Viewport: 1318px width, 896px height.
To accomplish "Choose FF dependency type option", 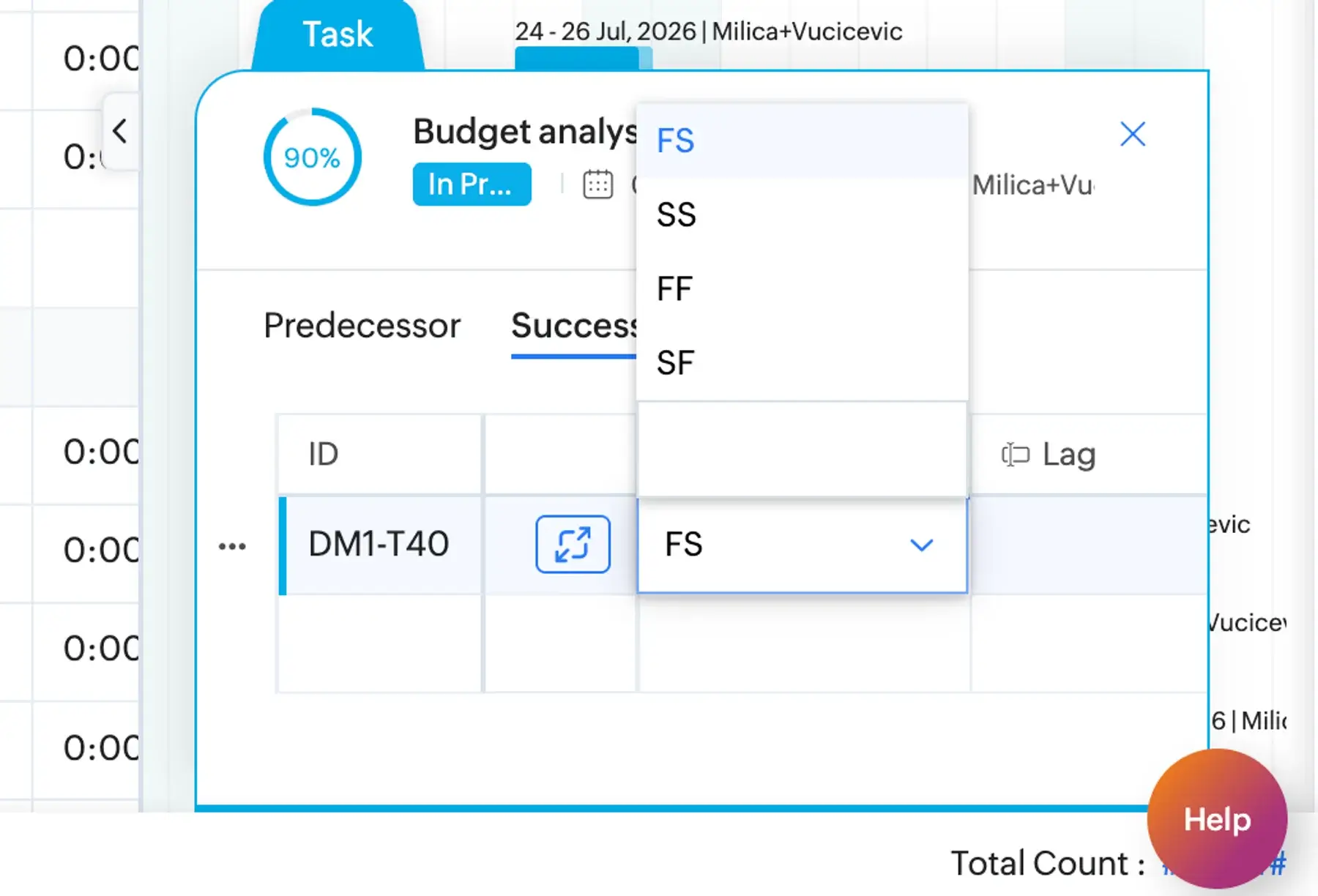I will [x=803, y=288].
